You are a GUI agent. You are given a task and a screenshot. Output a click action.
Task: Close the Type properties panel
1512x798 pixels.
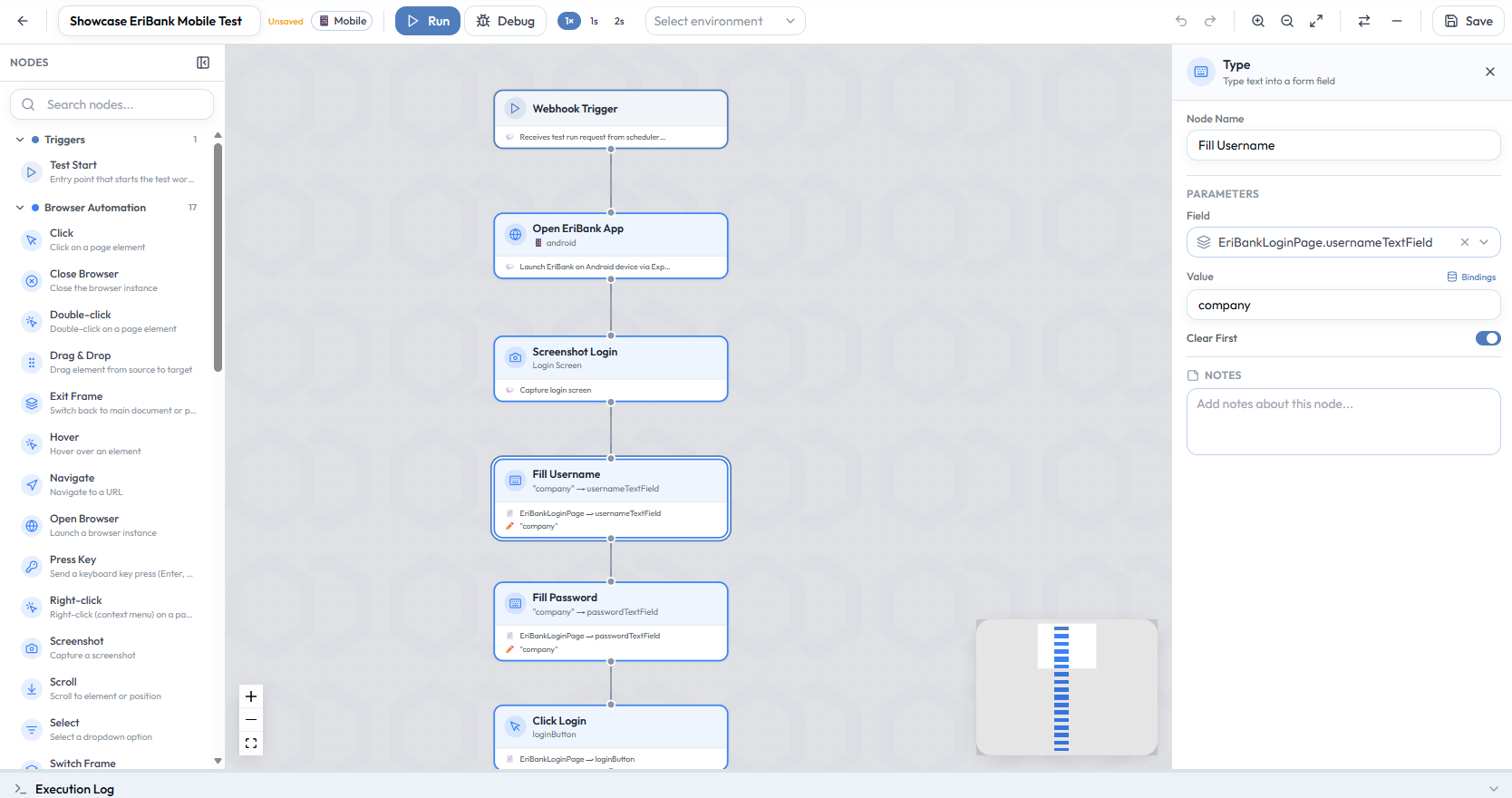click(1490, 72)
